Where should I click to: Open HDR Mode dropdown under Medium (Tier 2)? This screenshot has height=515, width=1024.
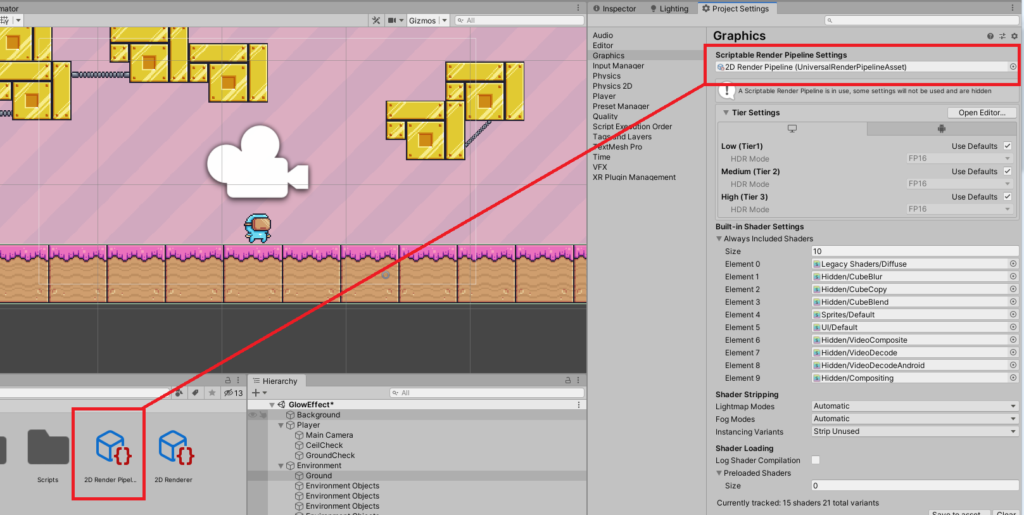959,184
